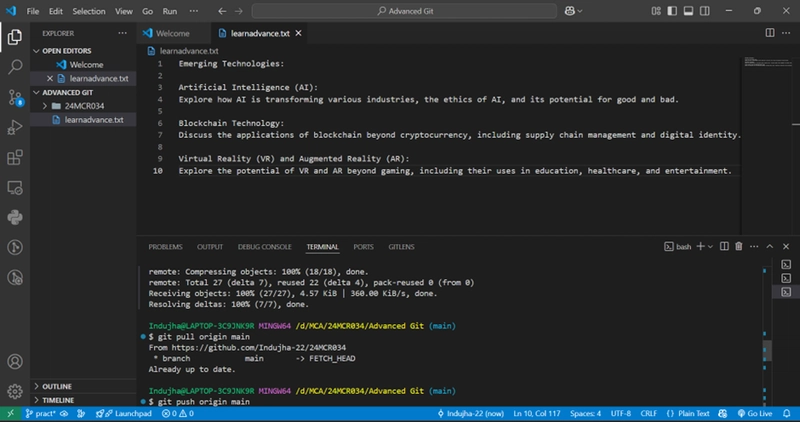Screen dimensions: 800x422
Task: Switch to the Welcome editor tab
Action: pos(172,33)
